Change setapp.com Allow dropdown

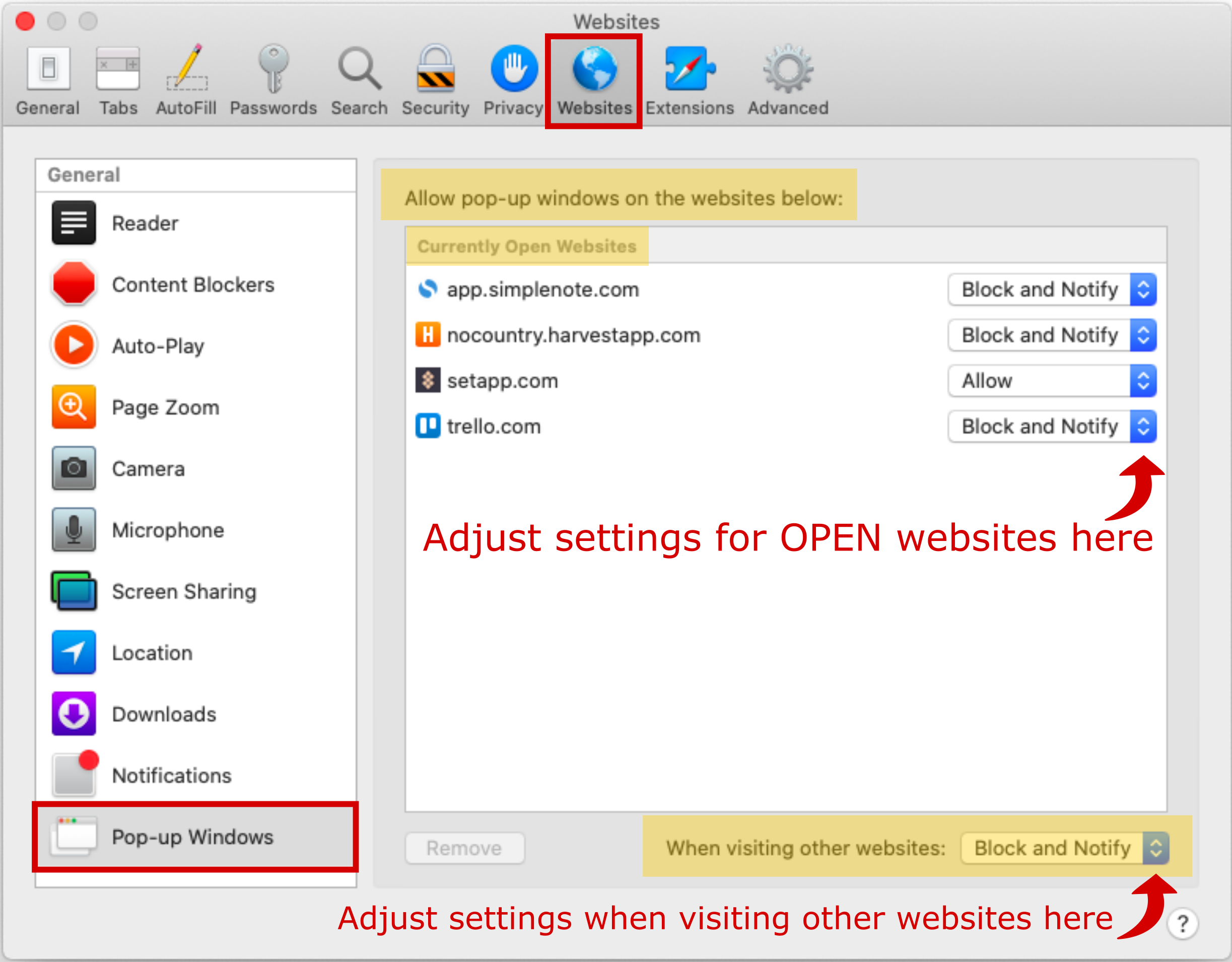click(1052, 381)
